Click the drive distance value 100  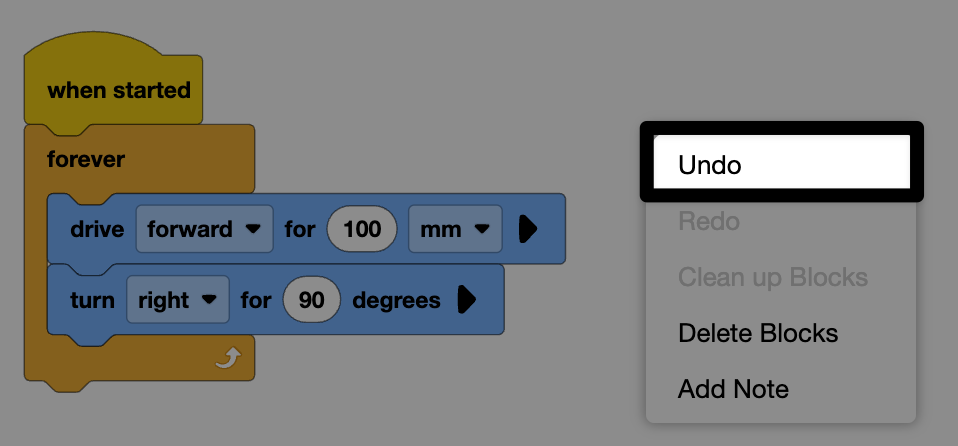pyautogui.click(x=362, y=230)
